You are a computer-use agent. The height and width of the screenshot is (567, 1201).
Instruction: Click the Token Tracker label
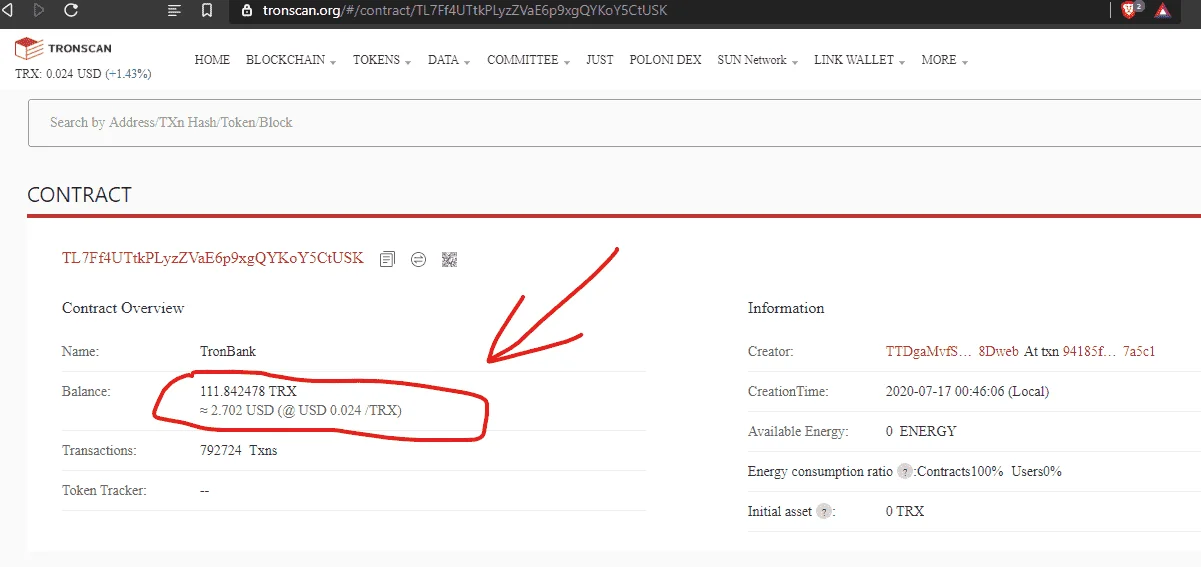pos(104,491)
